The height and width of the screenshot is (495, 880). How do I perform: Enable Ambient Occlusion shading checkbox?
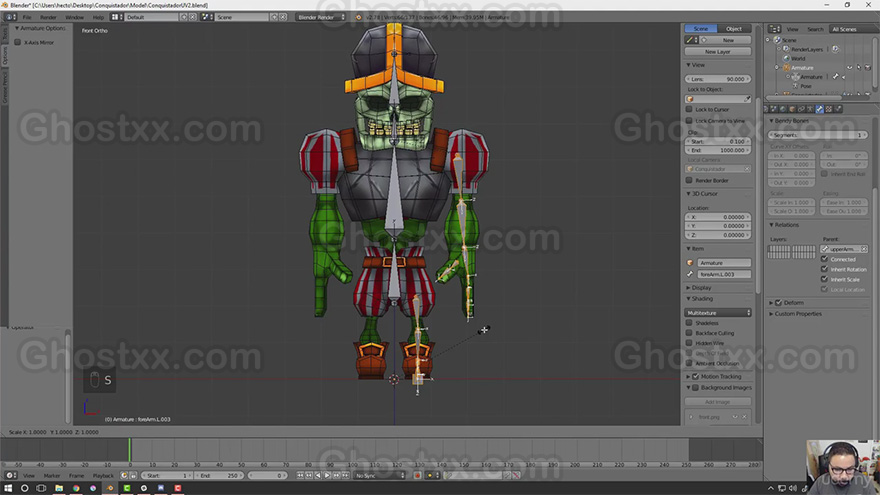[689, 363]
